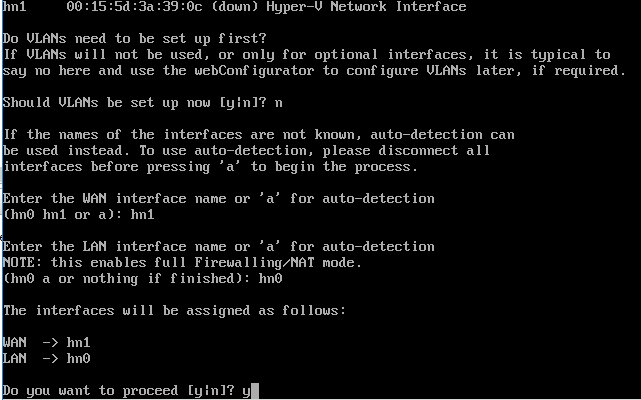Click 'Do VLANs need to be set up first?' line
Screen dimensions: 641x400
pos(134,38)
